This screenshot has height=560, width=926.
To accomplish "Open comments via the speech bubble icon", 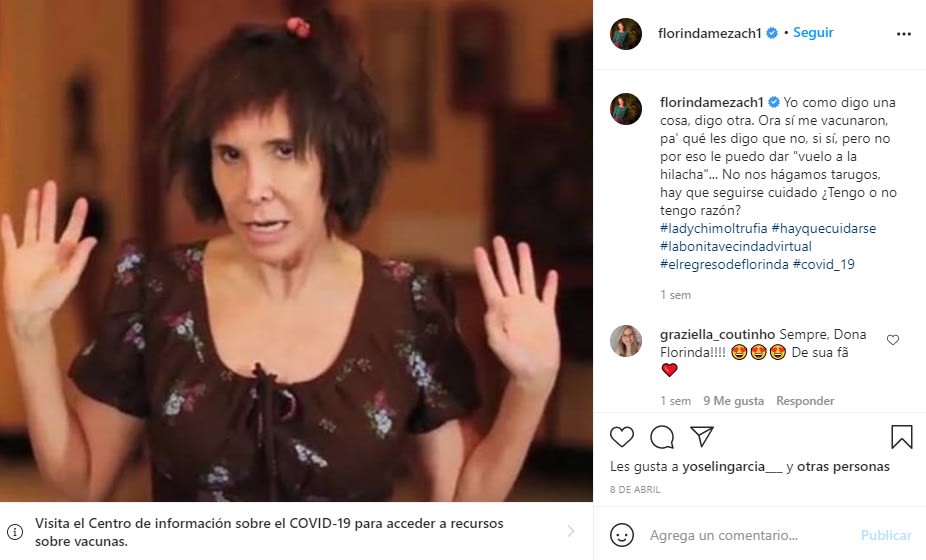I will coord(662,437).
